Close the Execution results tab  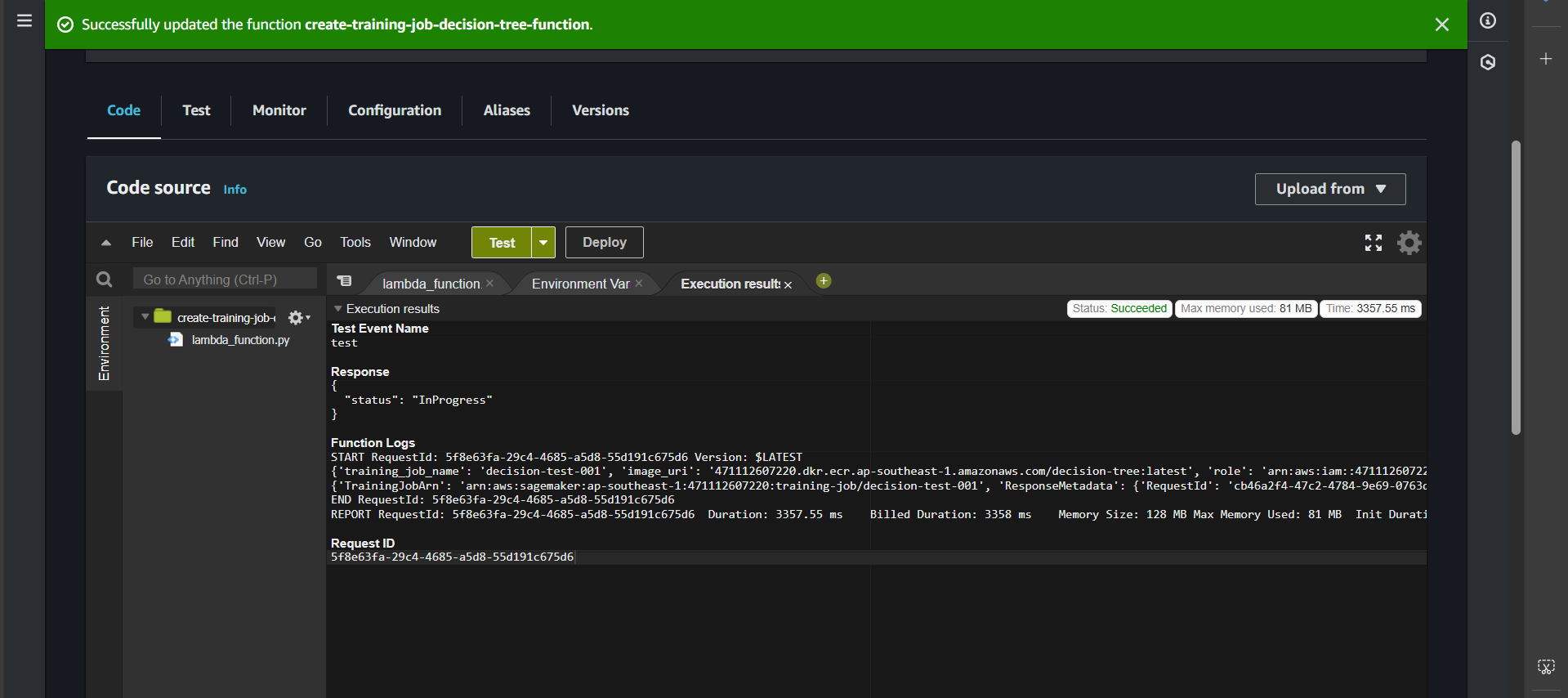(788, 284)
